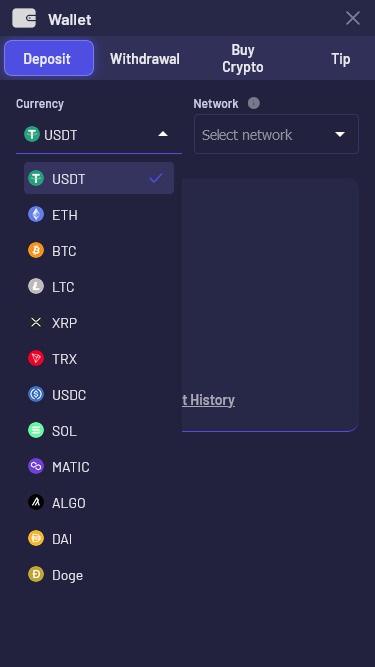Open the Select network dropdown

click(x=276, y=134)
